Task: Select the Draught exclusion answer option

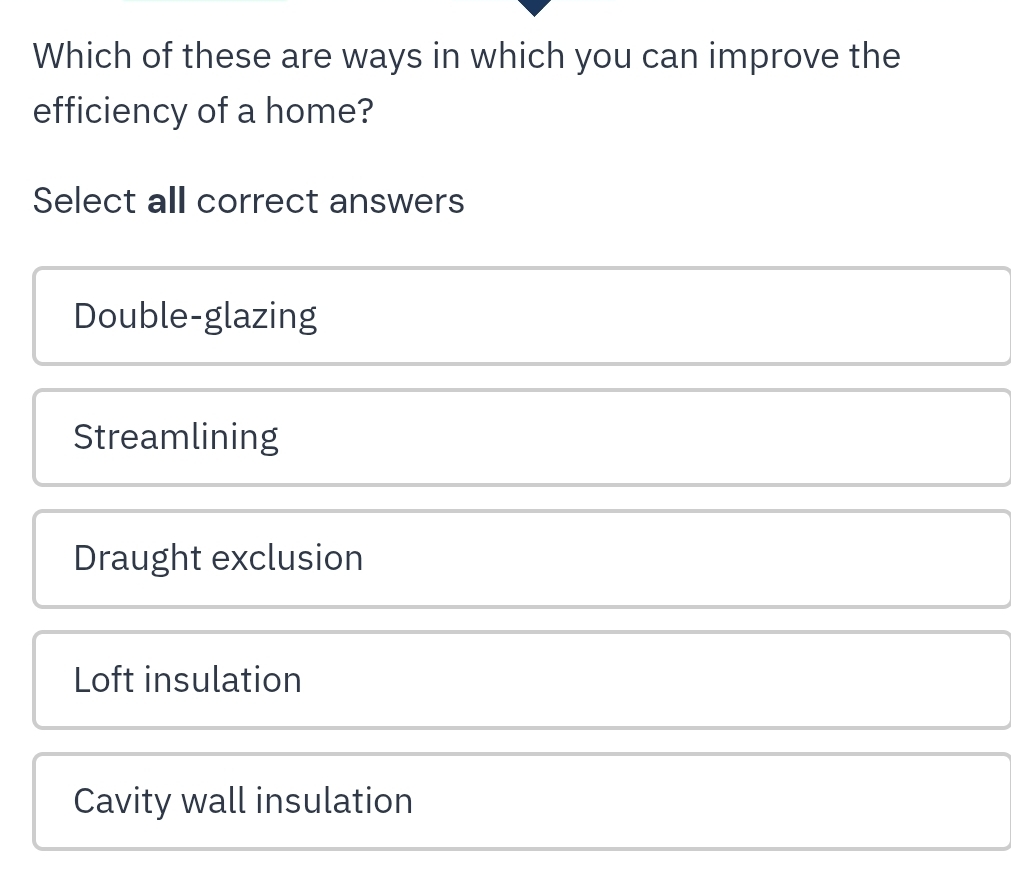Action: tap(522, 559)
